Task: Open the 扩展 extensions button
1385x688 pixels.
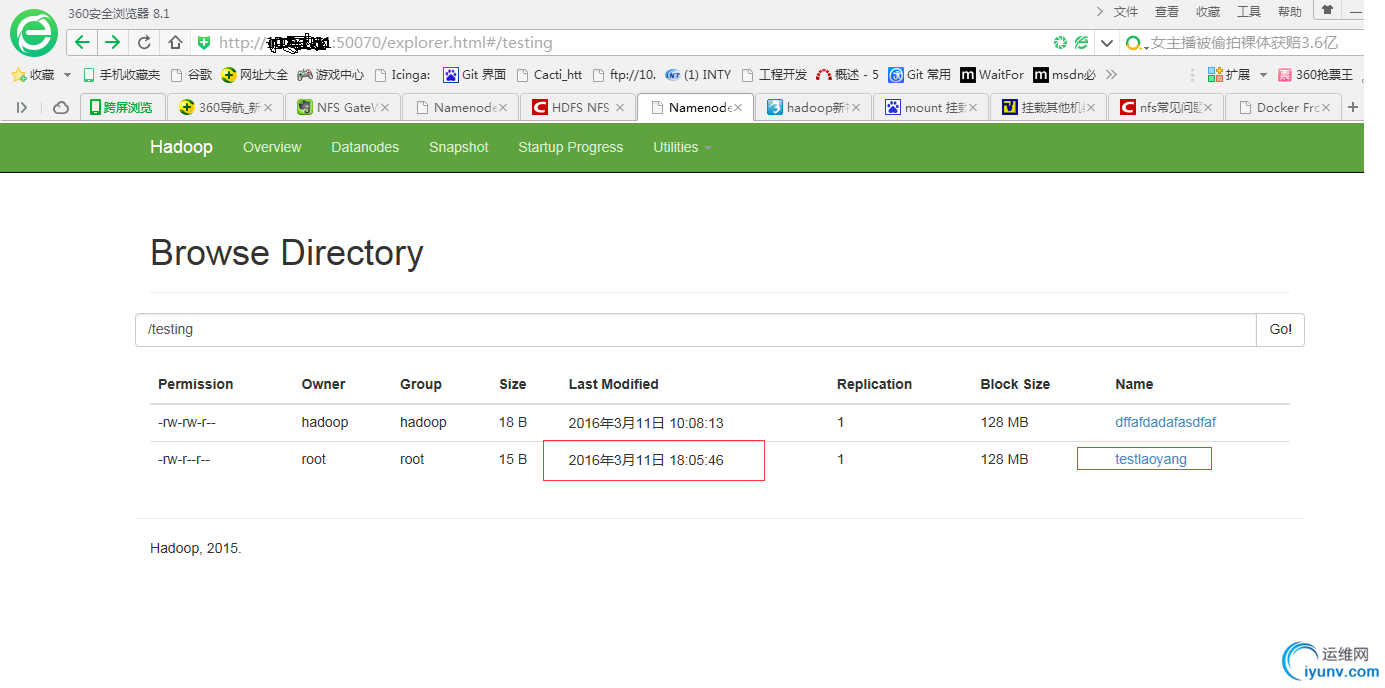Action: [1229, 75]
